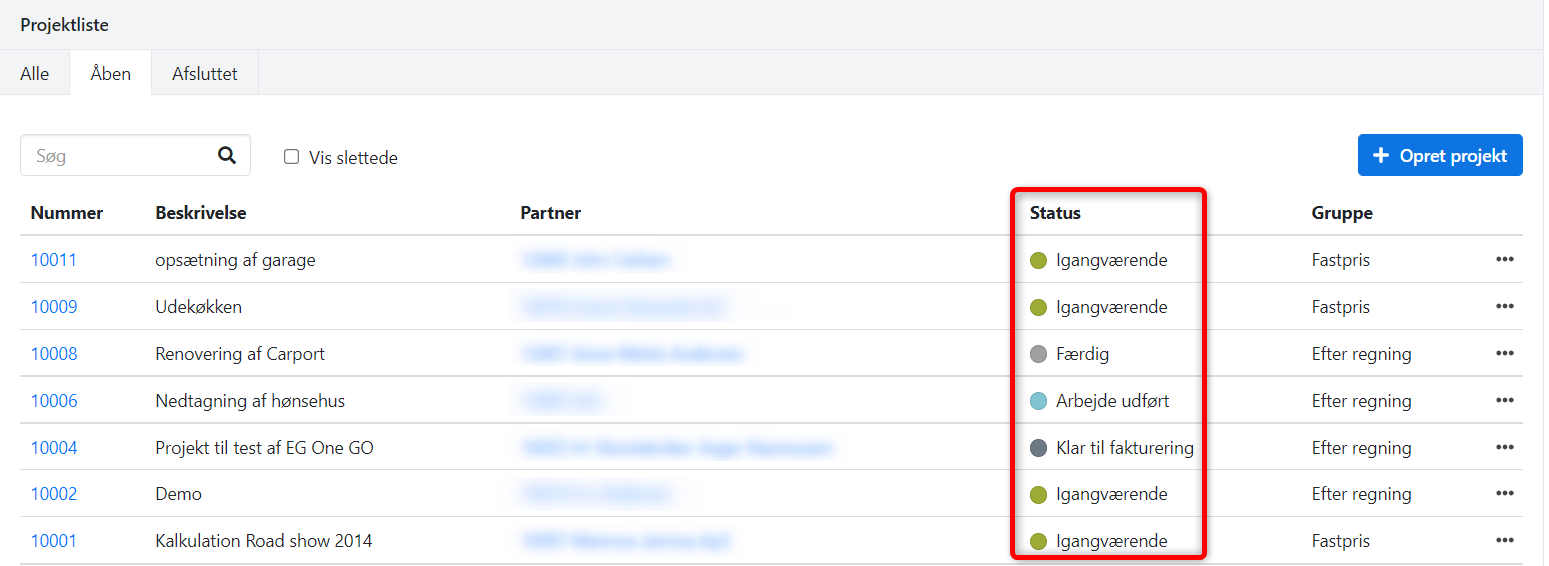Click the blue Arbejde udført status dot
The width and height of the screenshot is (1549, 566).
pos(1038,401)
